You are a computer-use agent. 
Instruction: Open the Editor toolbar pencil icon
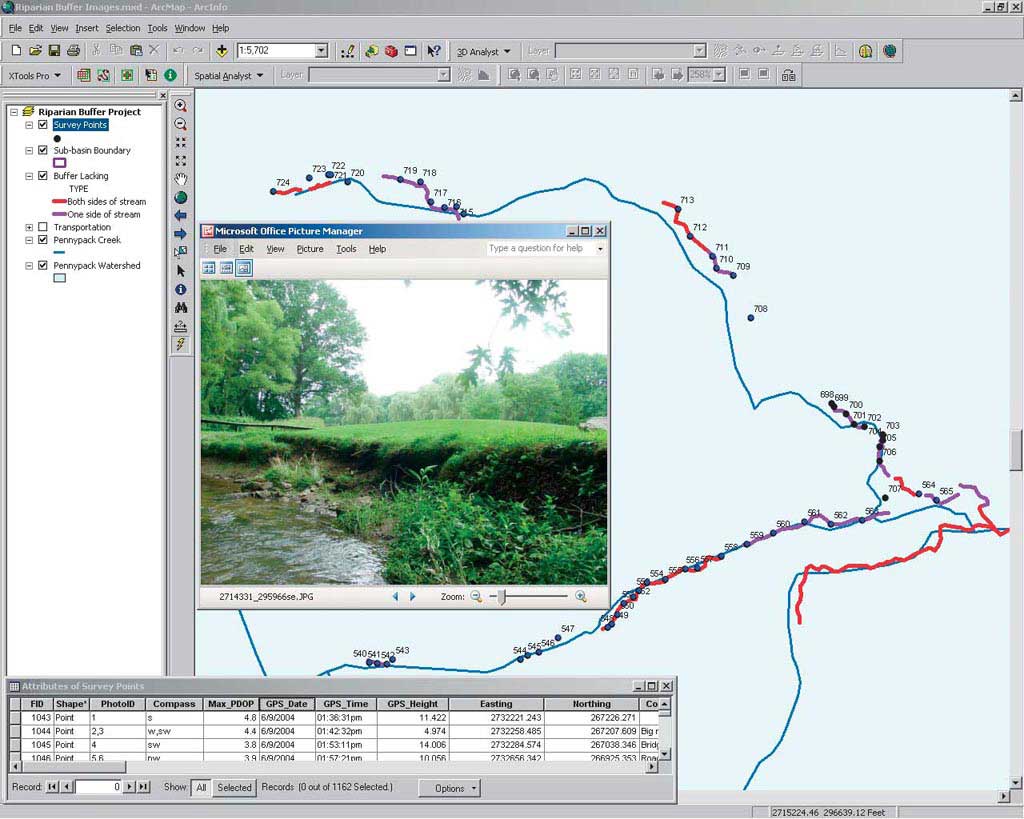347,51
